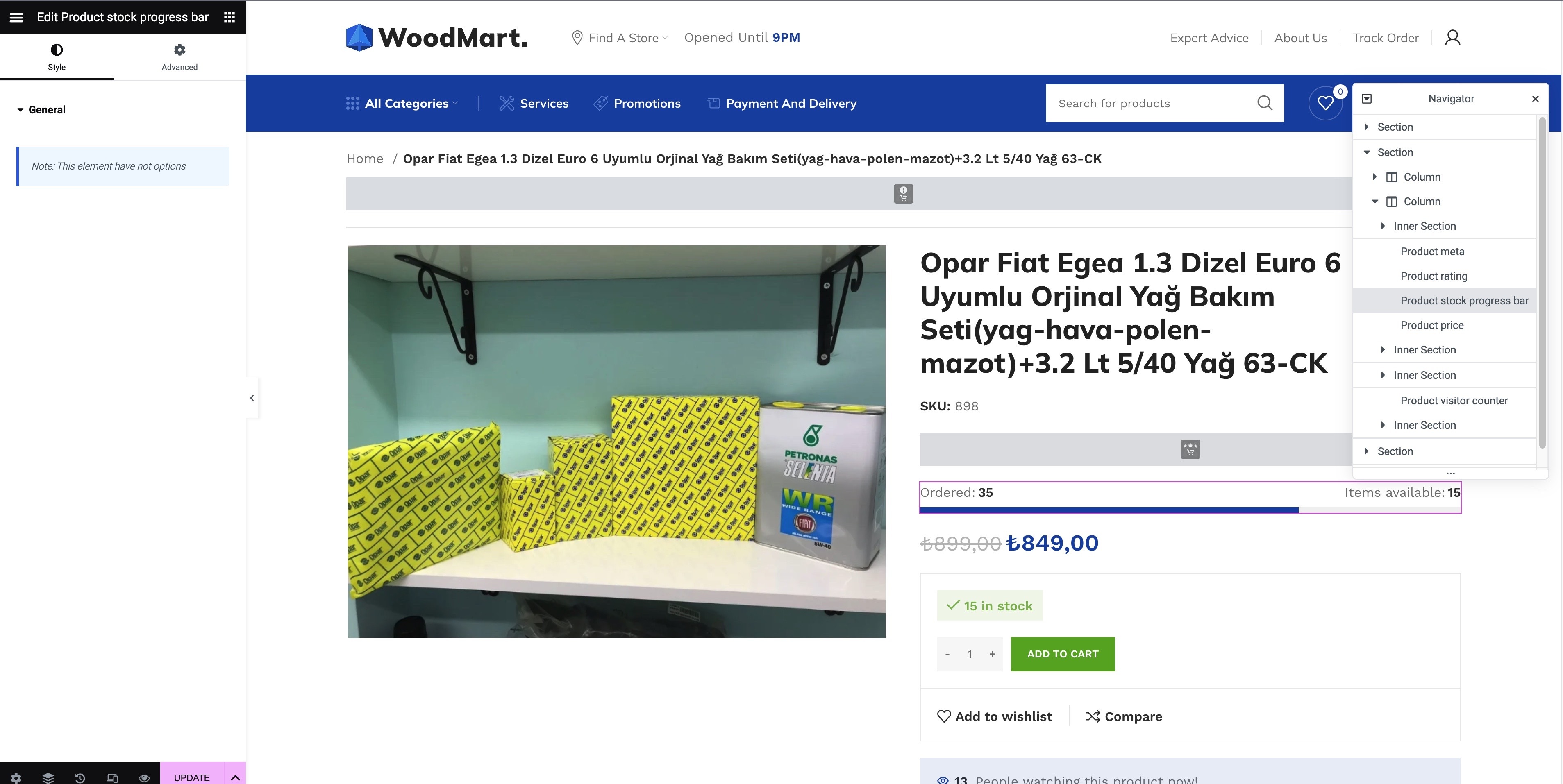The image size is (1563, 784).
Task: Collapse the left editor panel
Action: point(252,398)
